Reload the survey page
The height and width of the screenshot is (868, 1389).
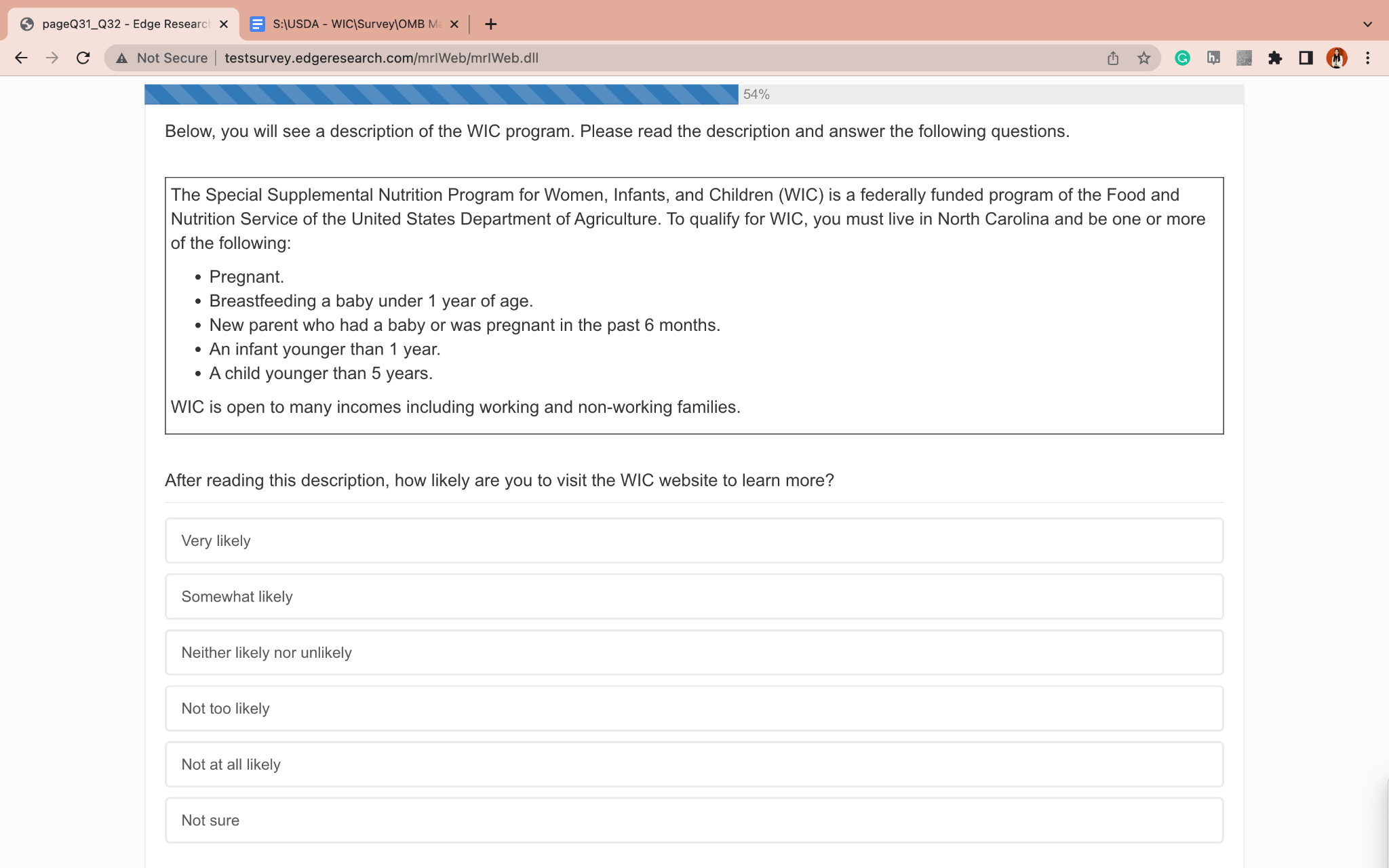[83, 58]
